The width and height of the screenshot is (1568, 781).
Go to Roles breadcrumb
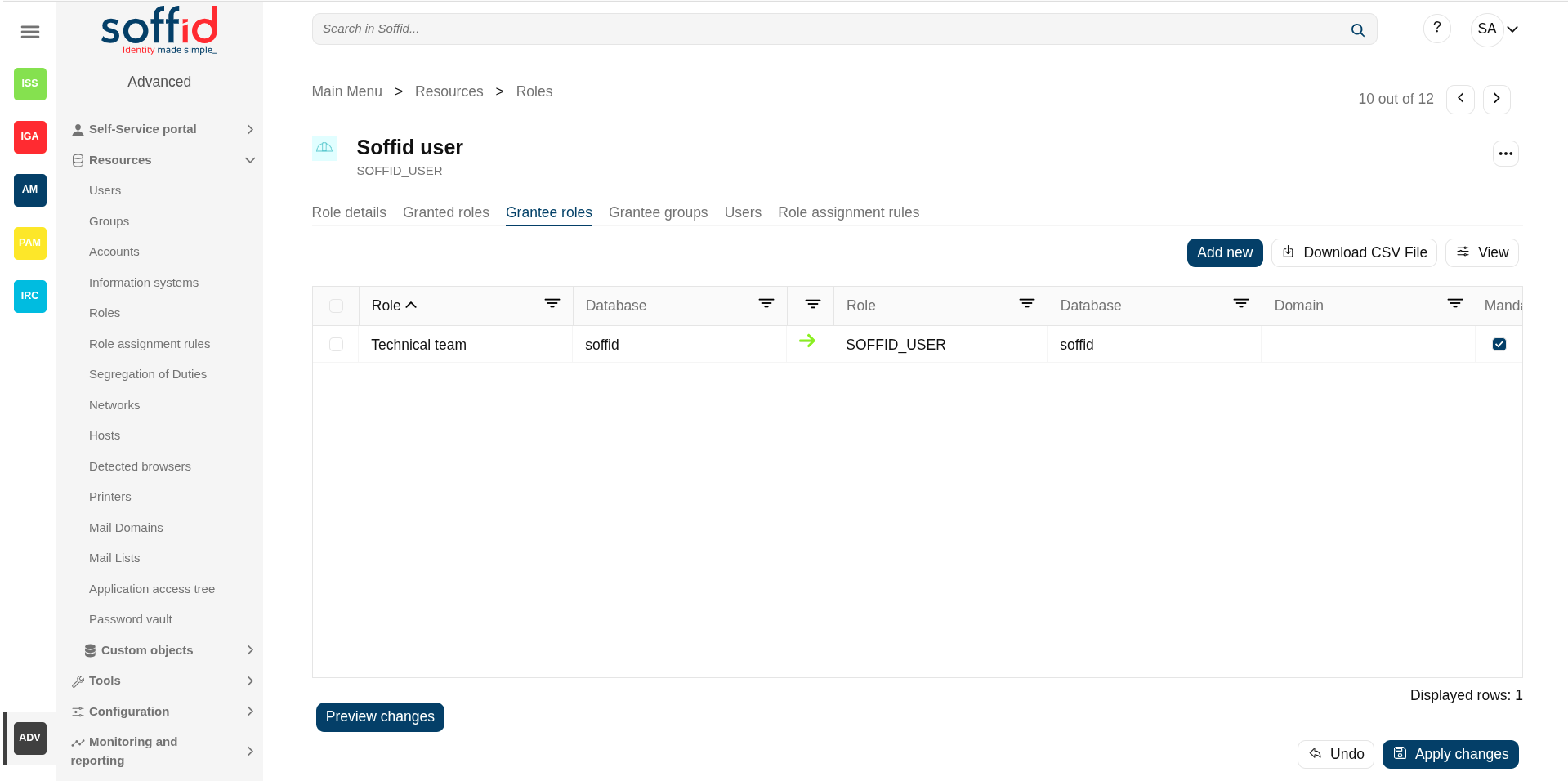(534, 91)
